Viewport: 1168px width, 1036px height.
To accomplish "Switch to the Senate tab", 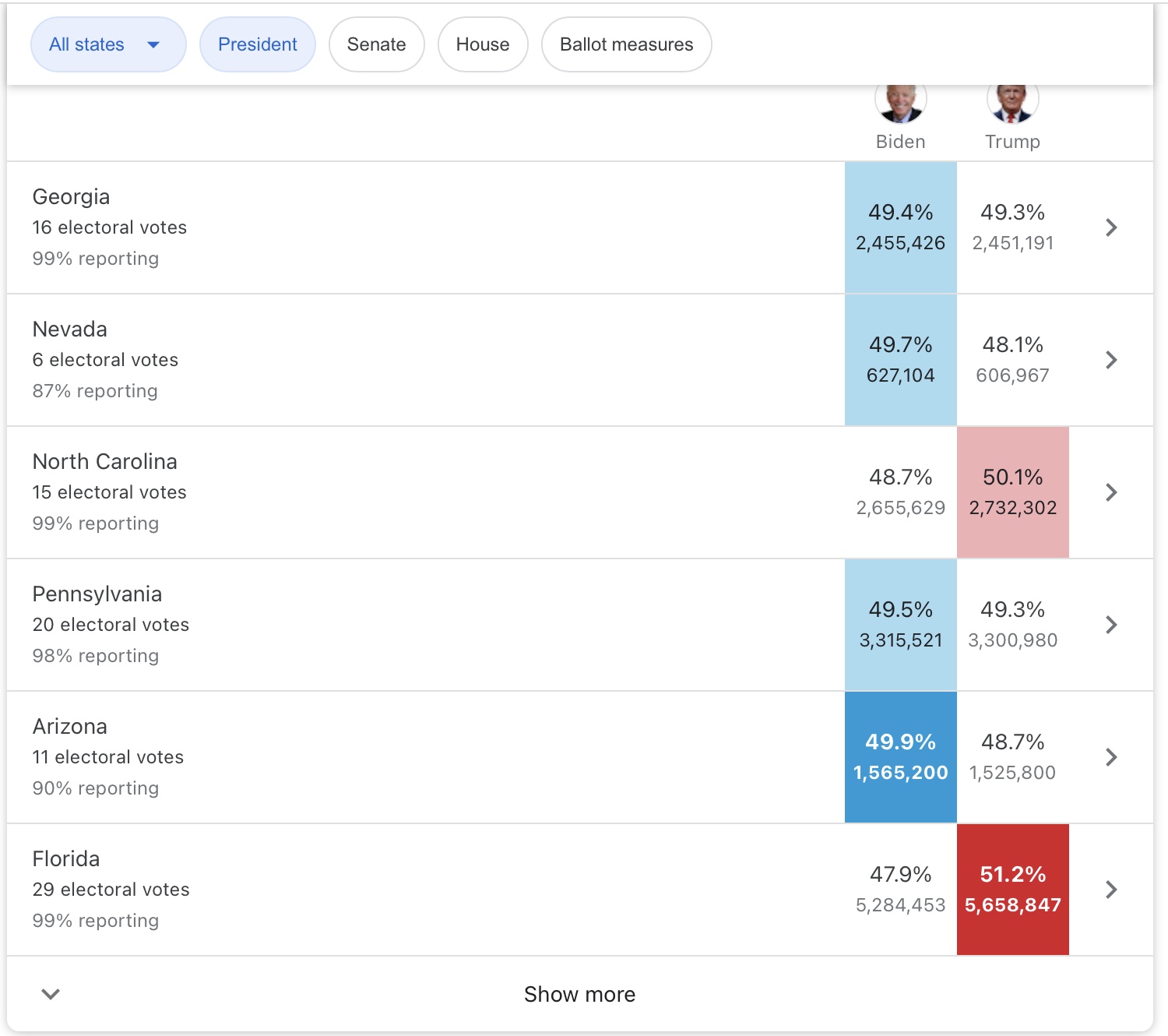I will [376, 44].
